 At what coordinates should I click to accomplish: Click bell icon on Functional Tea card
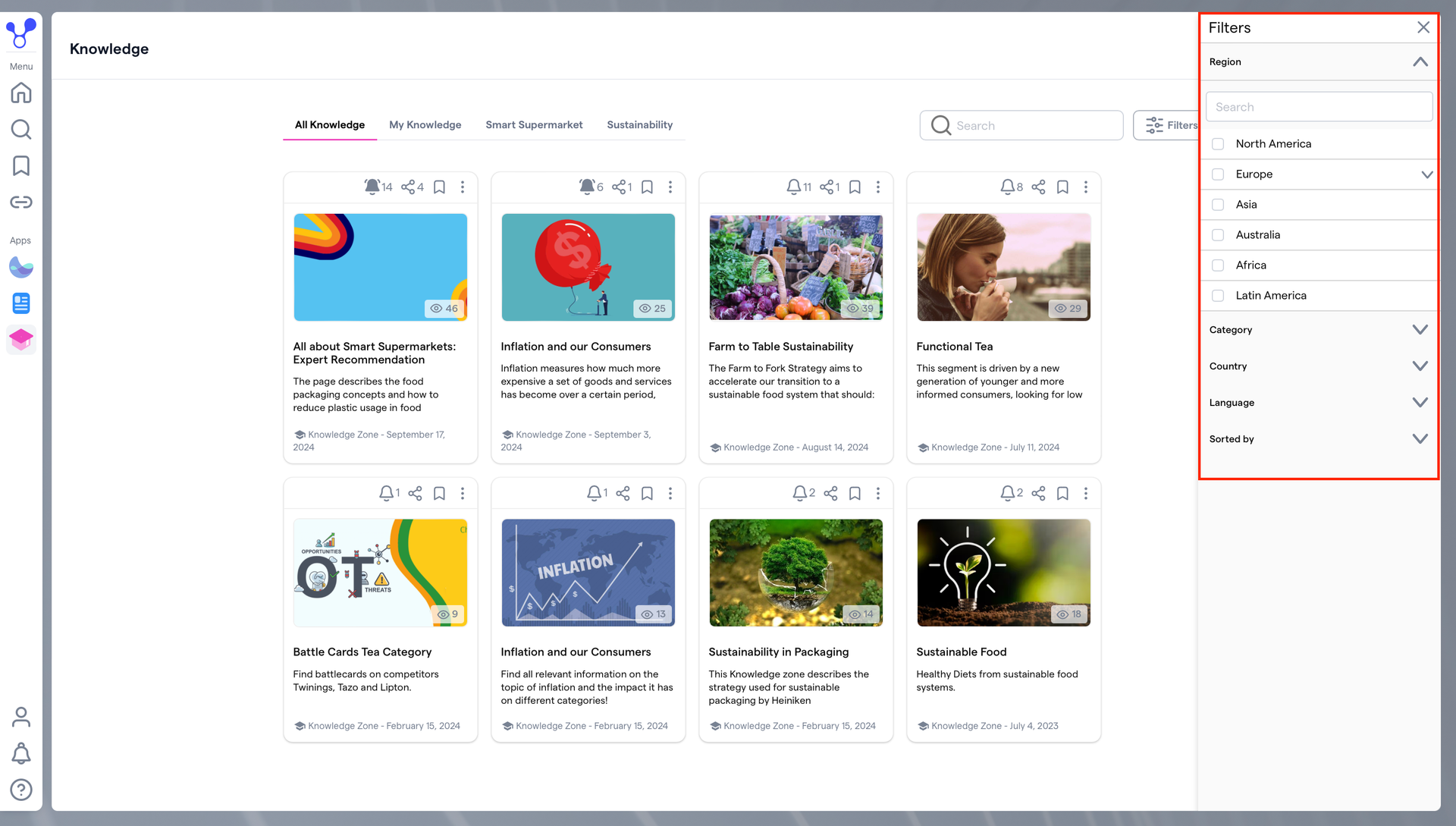(x=1007, y=187)
